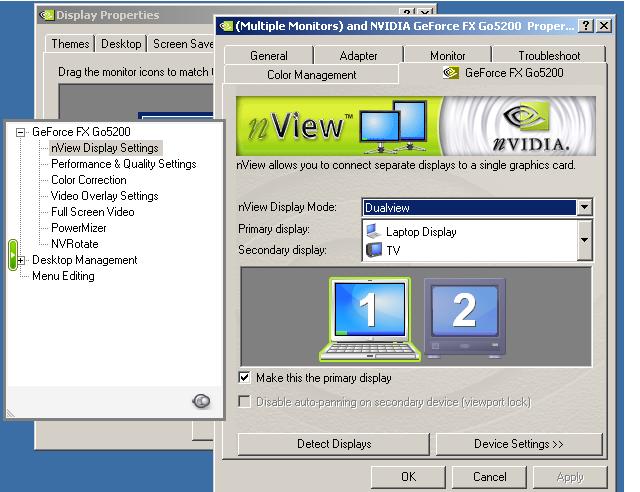Click the TV list entry text

tap(393, 250)
